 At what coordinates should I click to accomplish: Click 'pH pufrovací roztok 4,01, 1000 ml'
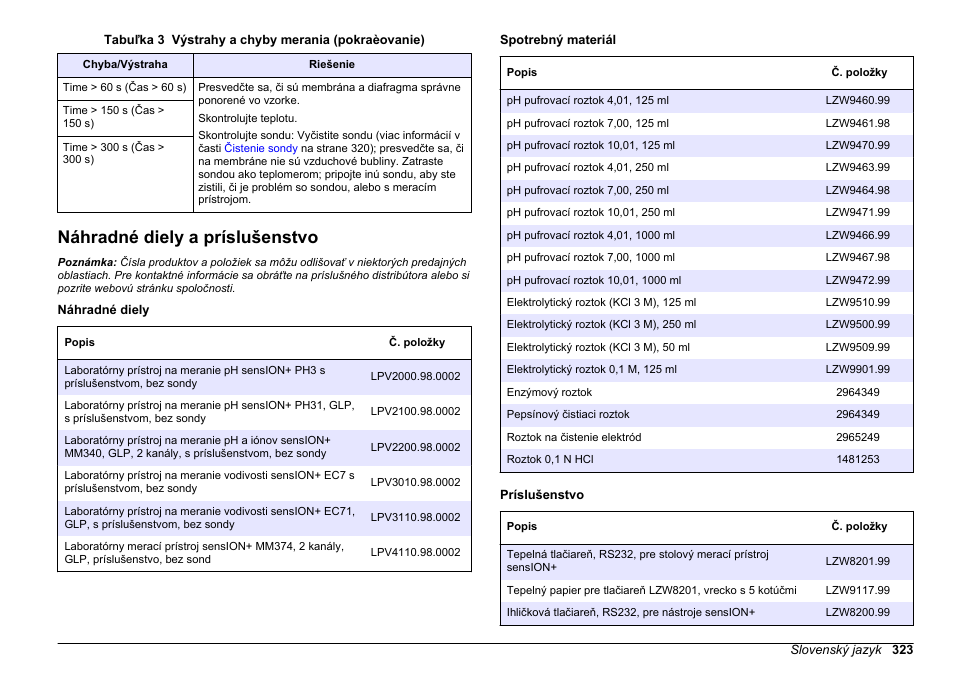[x=591, y=235]
